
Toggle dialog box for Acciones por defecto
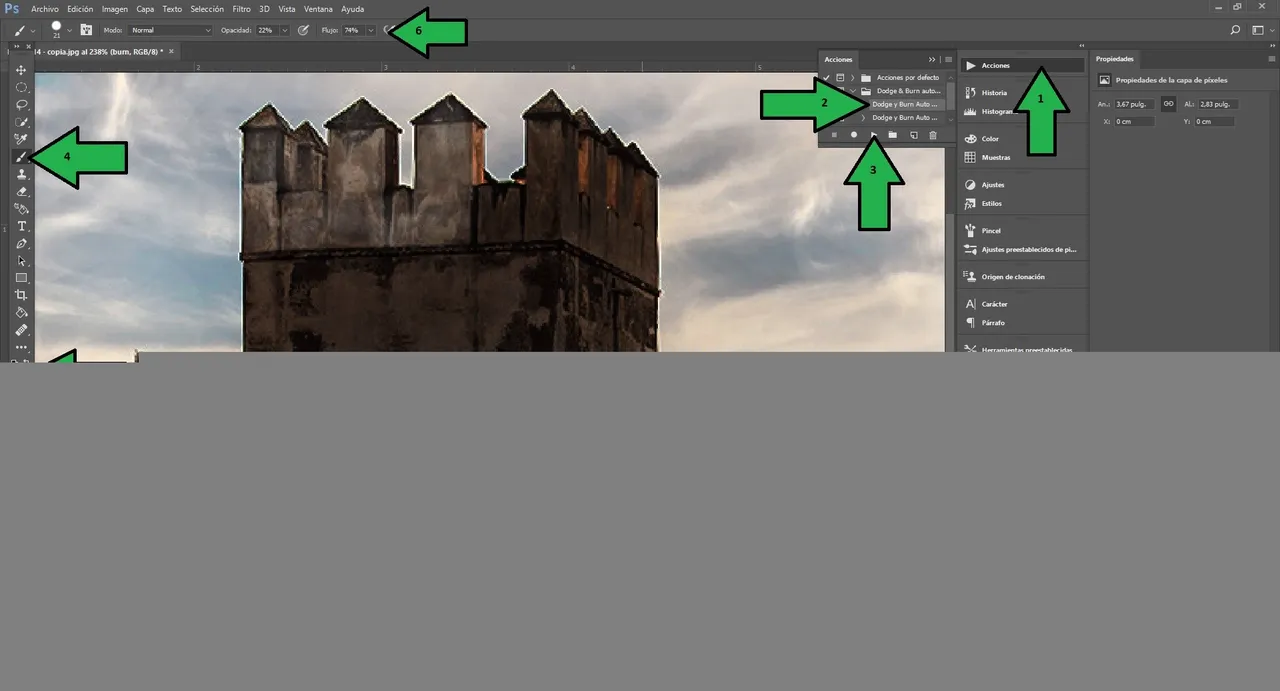(840, 77)
